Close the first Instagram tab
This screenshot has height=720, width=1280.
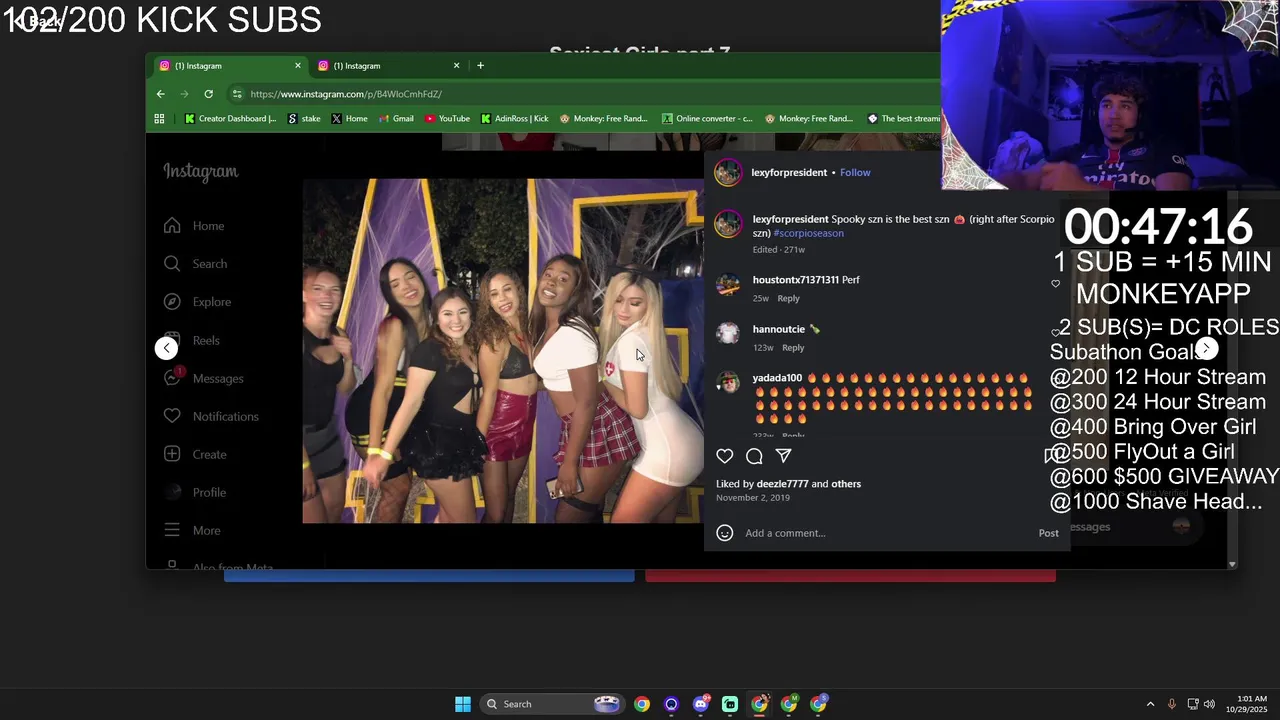[297, 66]
